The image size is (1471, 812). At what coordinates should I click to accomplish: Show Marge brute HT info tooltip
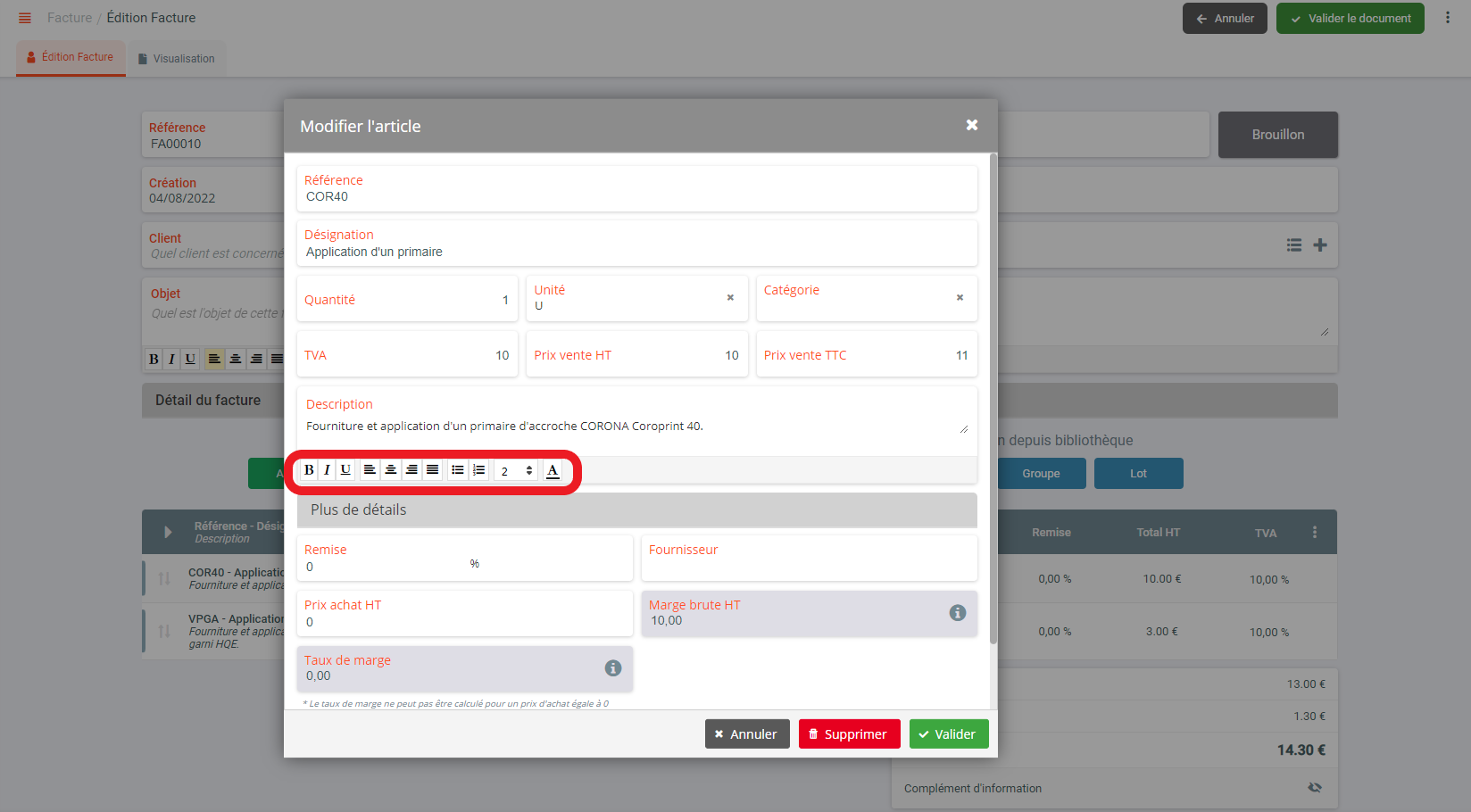coord(957,613)
